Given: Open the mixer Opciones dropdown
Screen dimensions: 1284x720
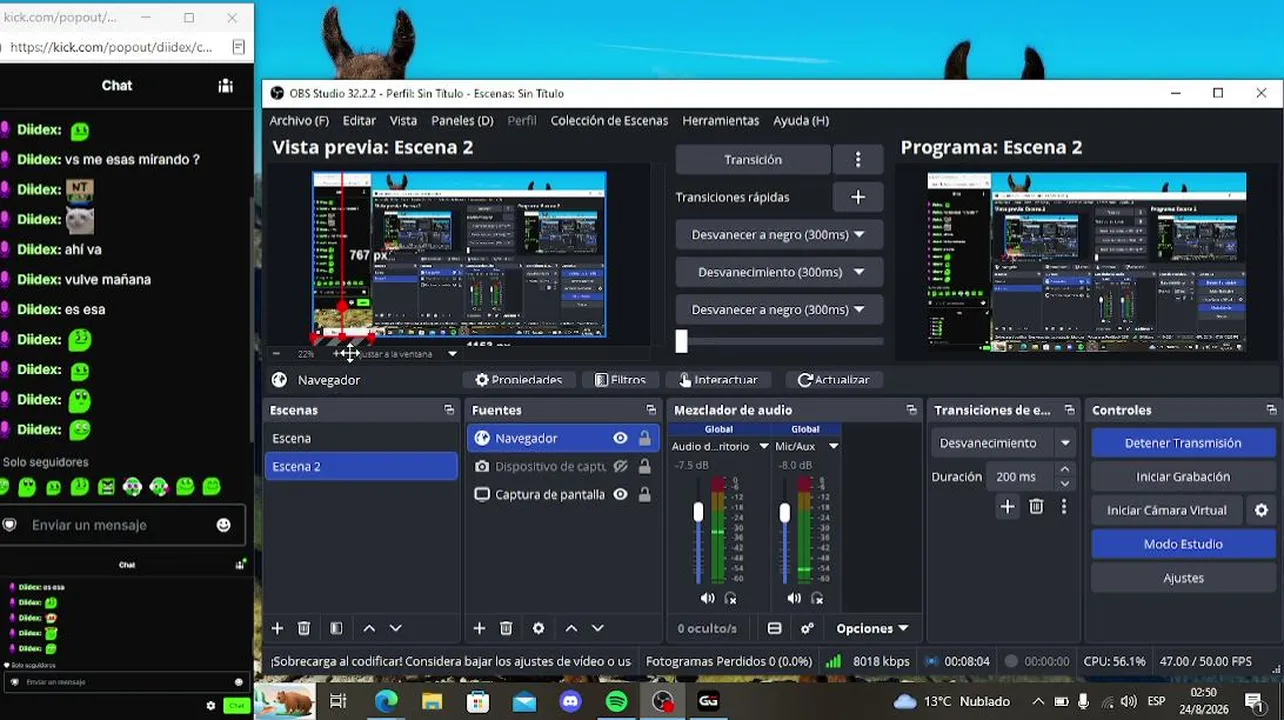Looking at the screenshot, I should (872, 628).
